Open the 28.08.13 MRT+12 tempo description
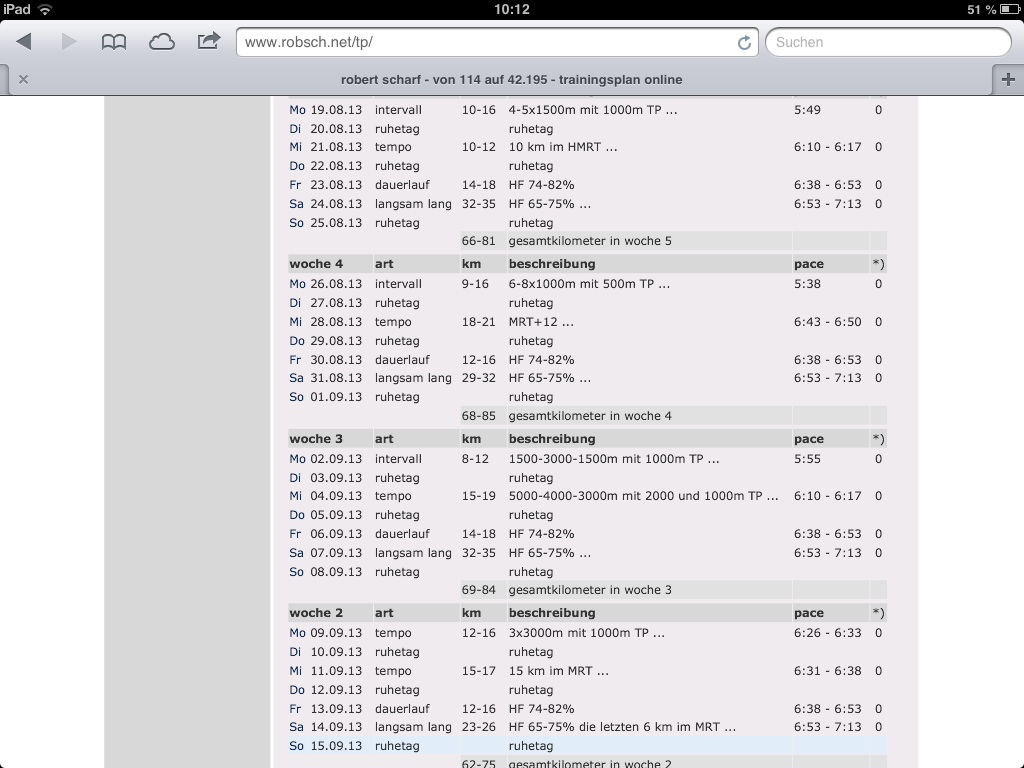This screenshot has height=768, width=1024. point(541,322)
